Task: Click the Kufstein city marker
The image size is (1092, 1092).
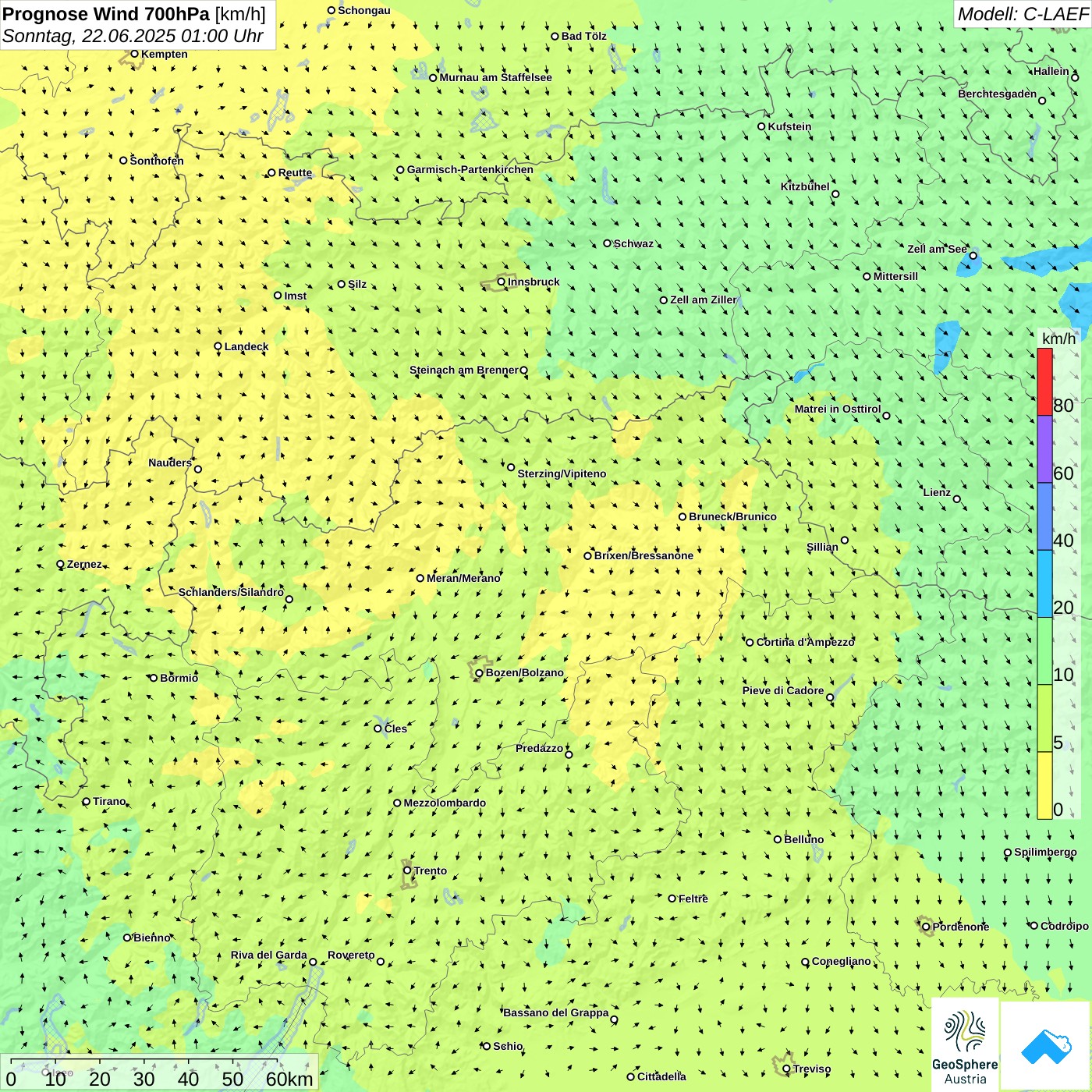Action: 761,126
